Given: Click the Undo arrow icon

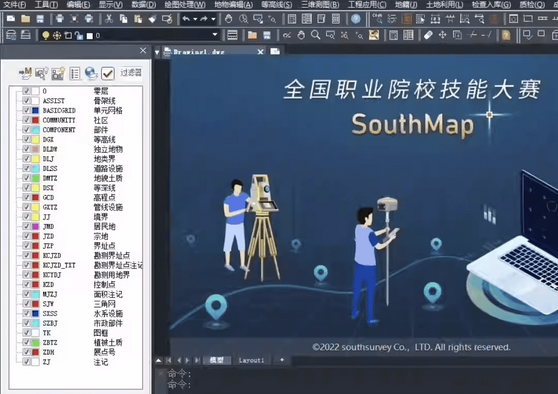Looking at the screenshot, I should [x=186, y=19].
